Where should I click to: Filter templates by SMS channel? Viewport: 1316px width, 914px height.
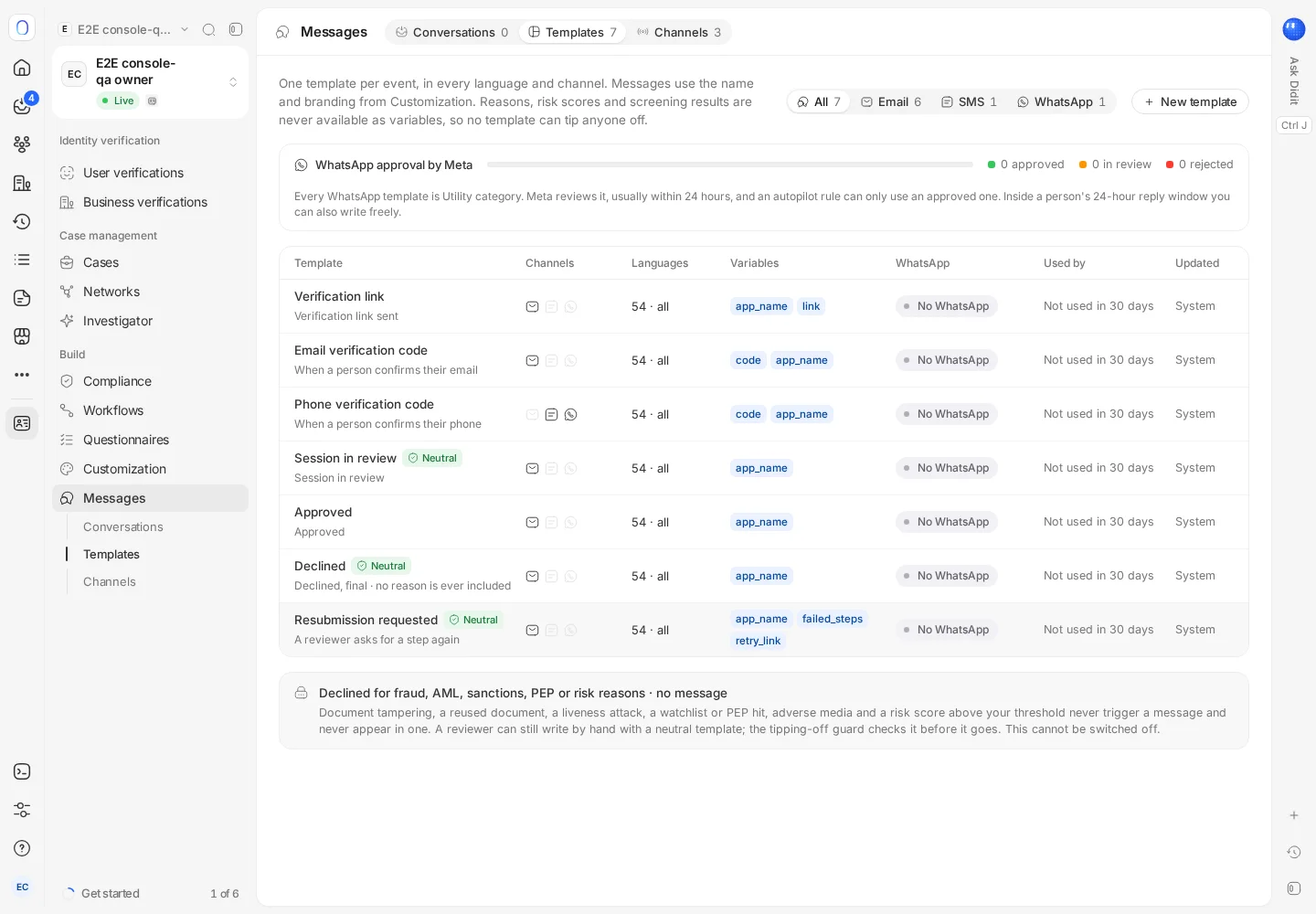(969, 101)
